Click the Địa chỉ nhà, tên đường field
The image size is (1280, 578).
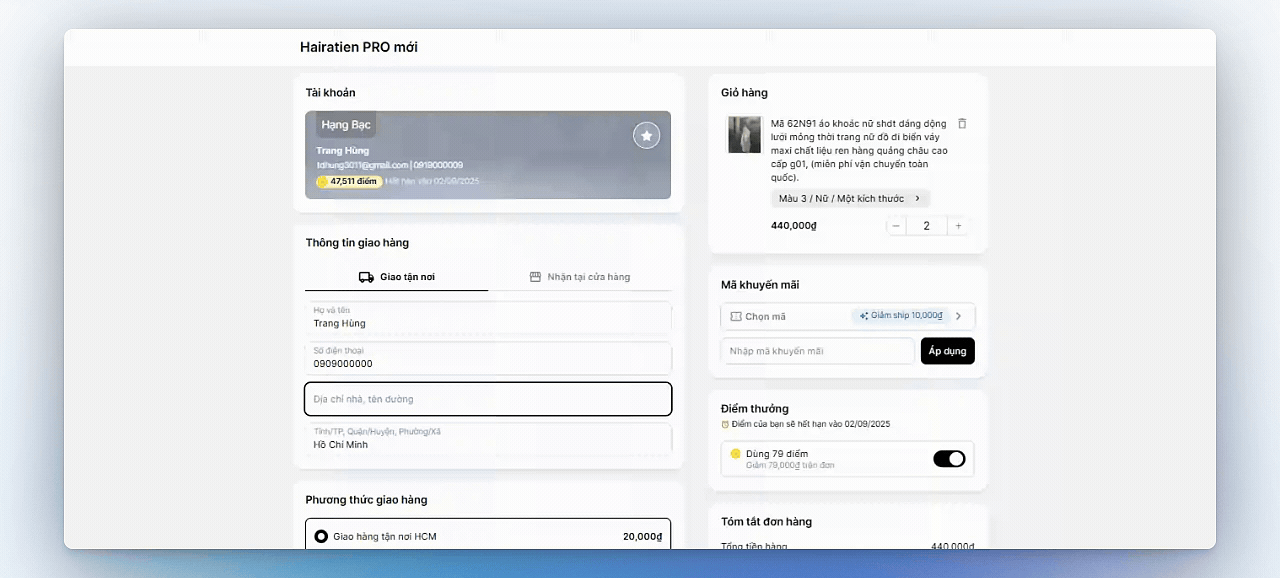[488, 399]
